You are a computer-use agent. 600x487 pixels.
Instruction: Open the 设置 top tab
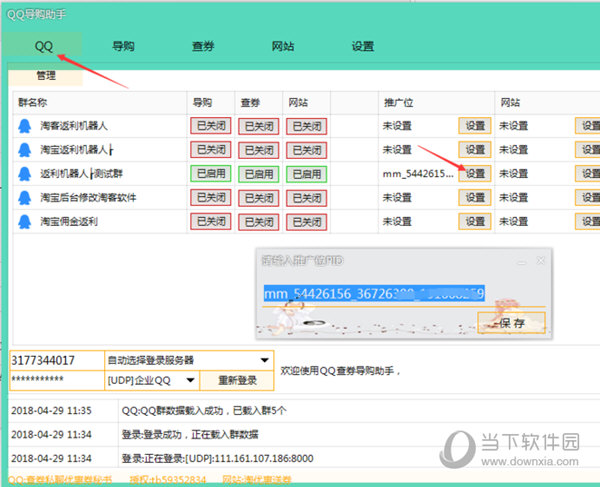pos(362,46)
